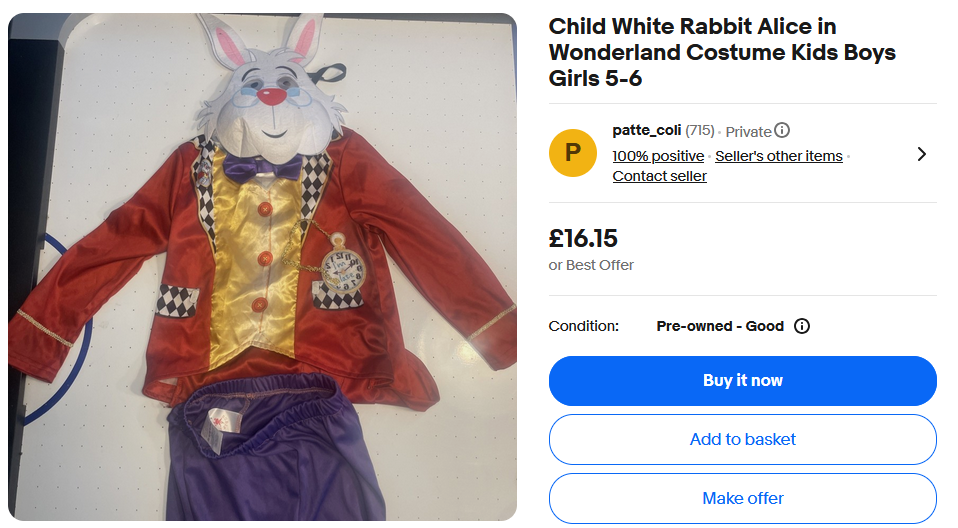Click the Pre-owned - Good condition text

tap(720, 326)
